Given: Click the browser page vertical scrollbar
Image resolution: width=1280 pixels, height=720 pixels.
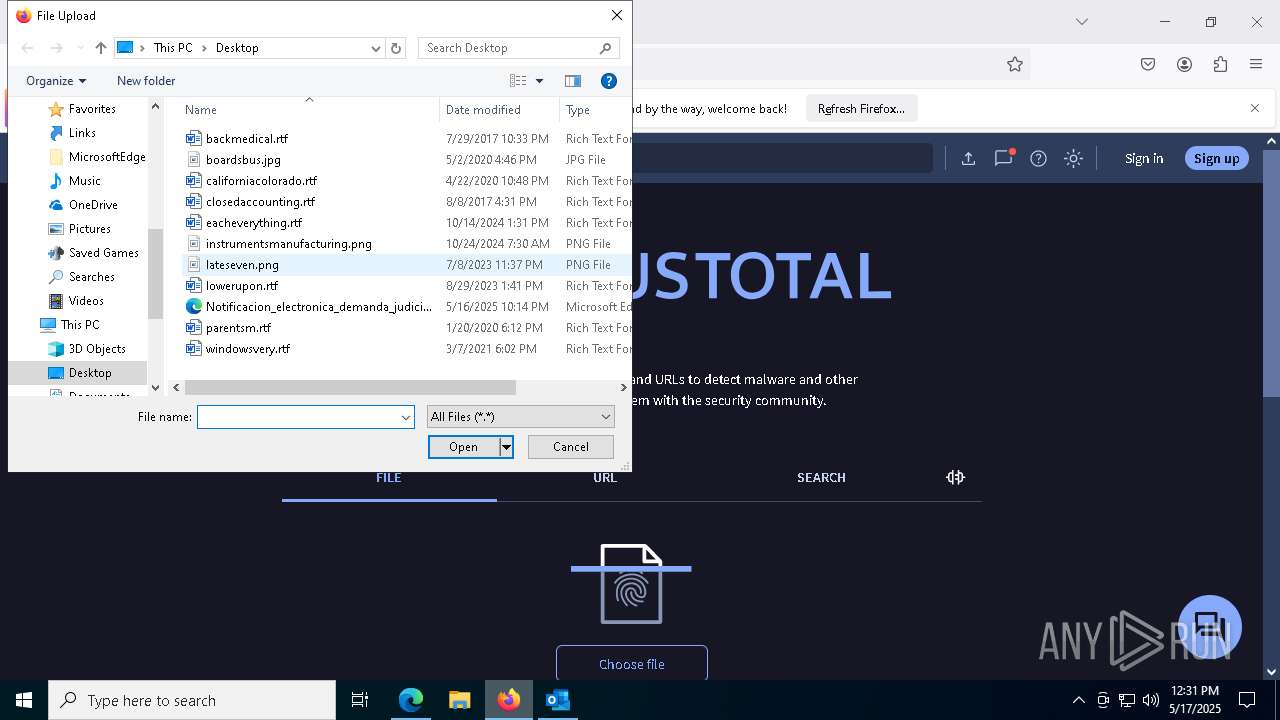Looking at the screenshot, I should (x=1271, y=272).
